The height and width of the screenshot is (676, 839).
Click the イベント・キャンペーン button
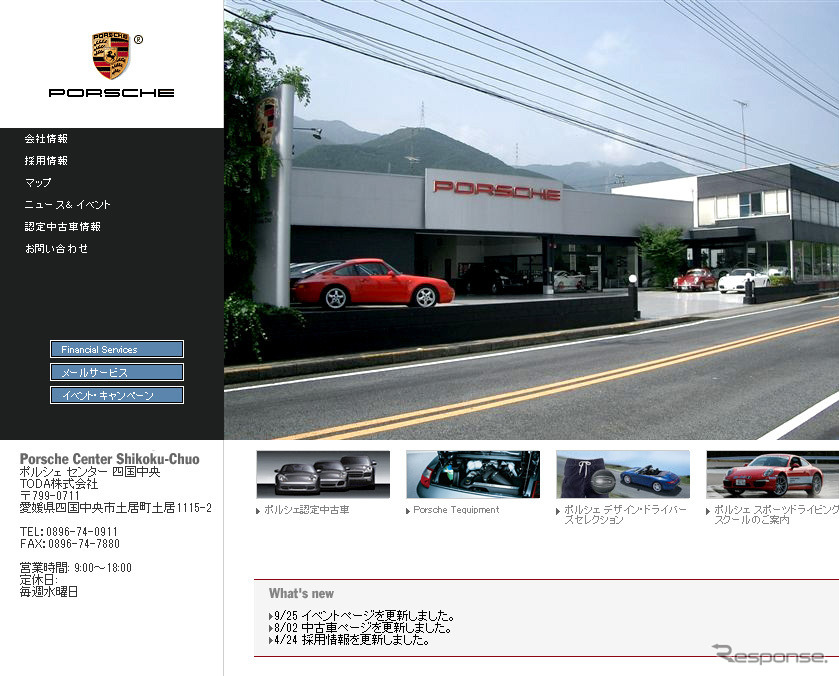coord(117,395)
